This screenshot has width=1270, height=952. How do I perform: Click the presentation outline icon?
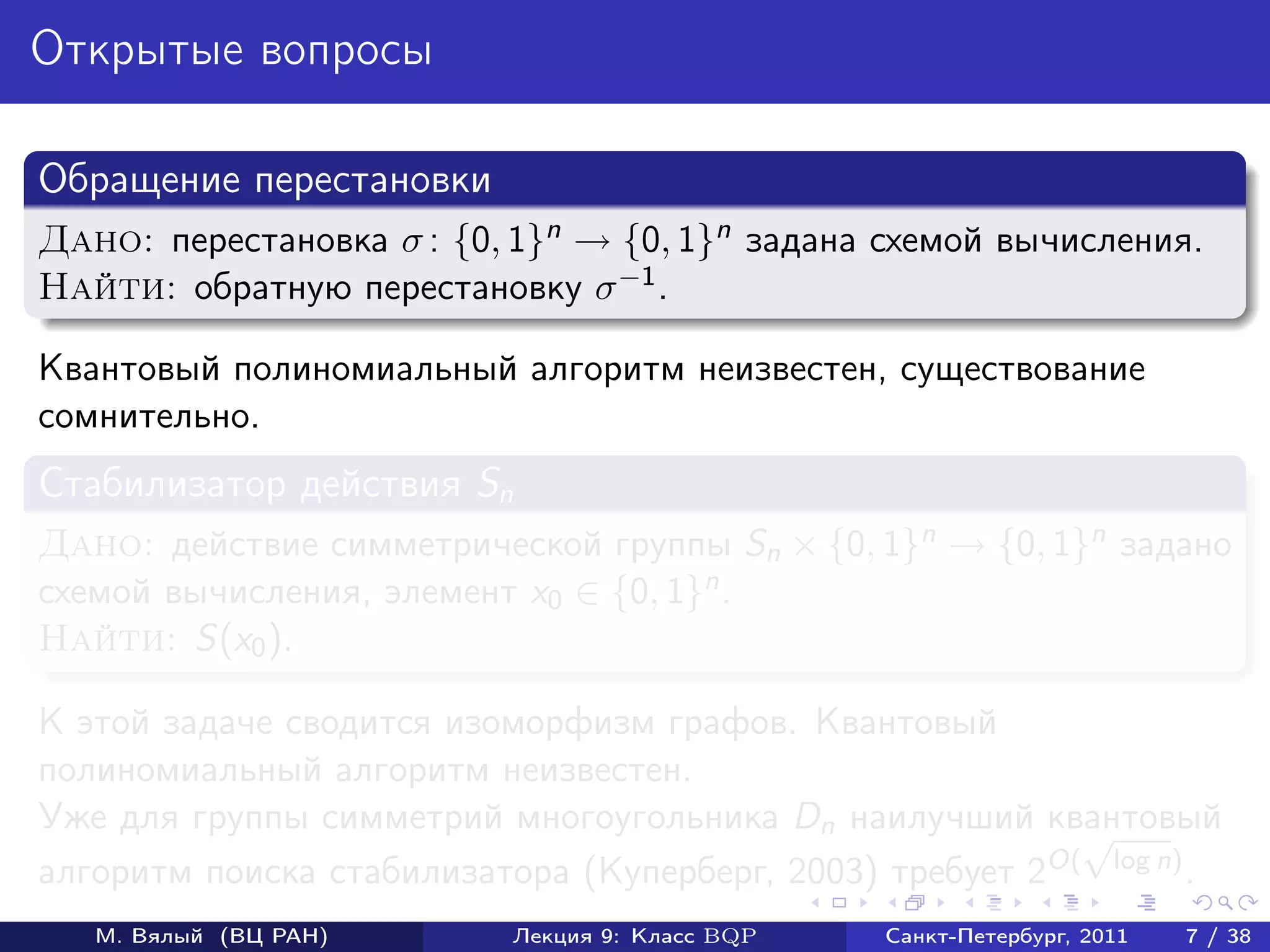pyautogui.click(x=1147, y=902)
